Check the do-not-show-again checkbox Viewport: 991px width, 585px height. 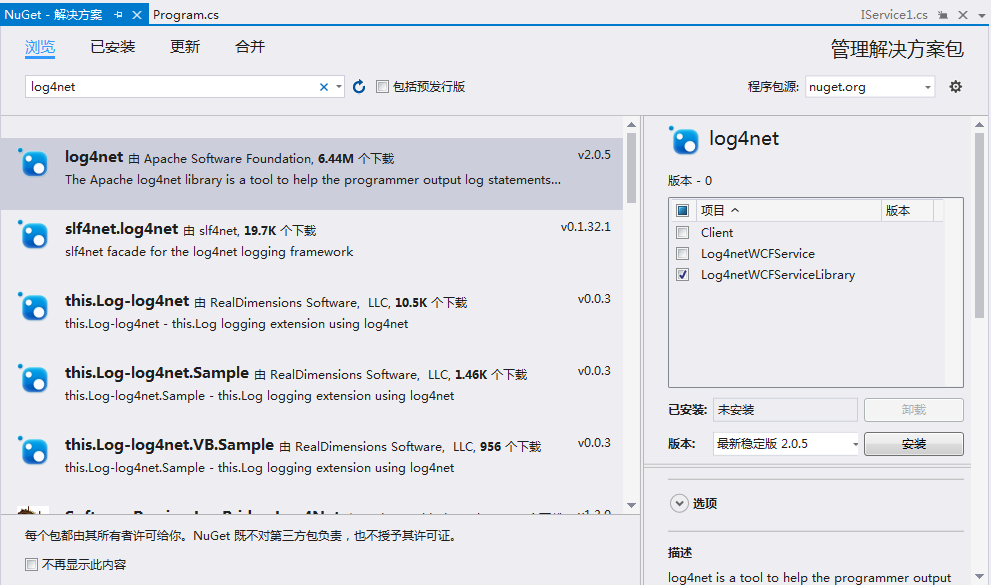point(32,564)
